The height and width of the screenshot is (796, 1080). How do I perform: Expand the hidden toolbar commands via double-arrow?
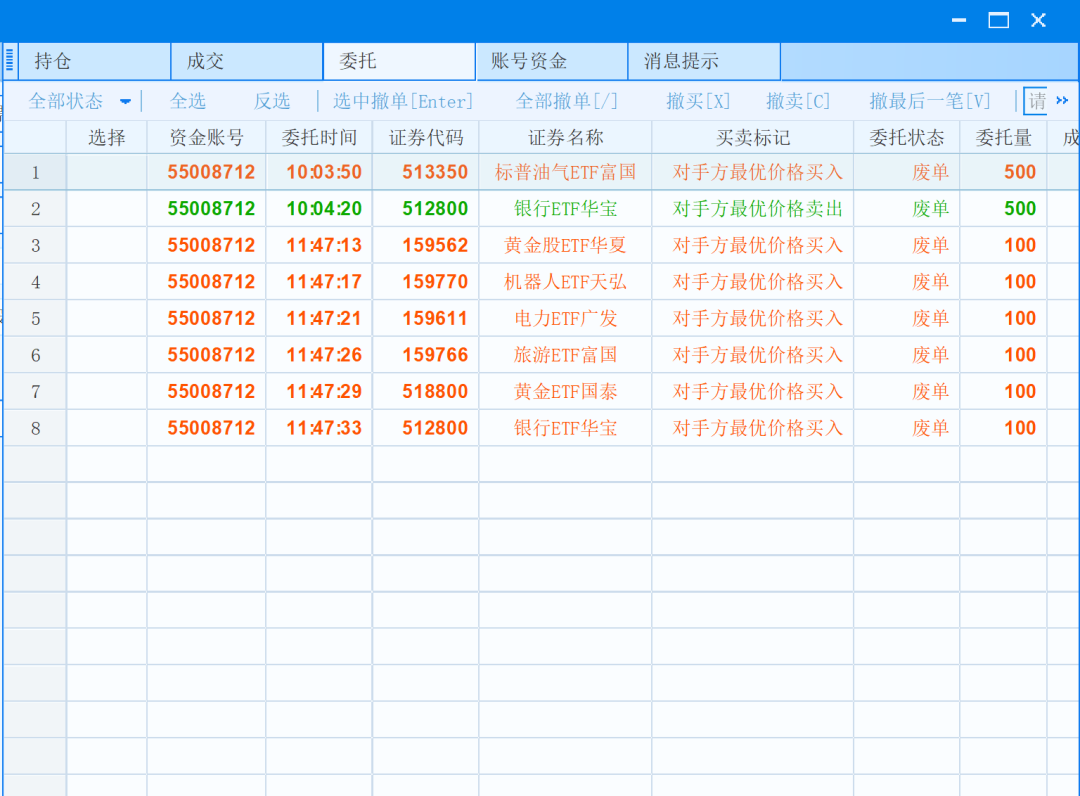pos(1062,100)
